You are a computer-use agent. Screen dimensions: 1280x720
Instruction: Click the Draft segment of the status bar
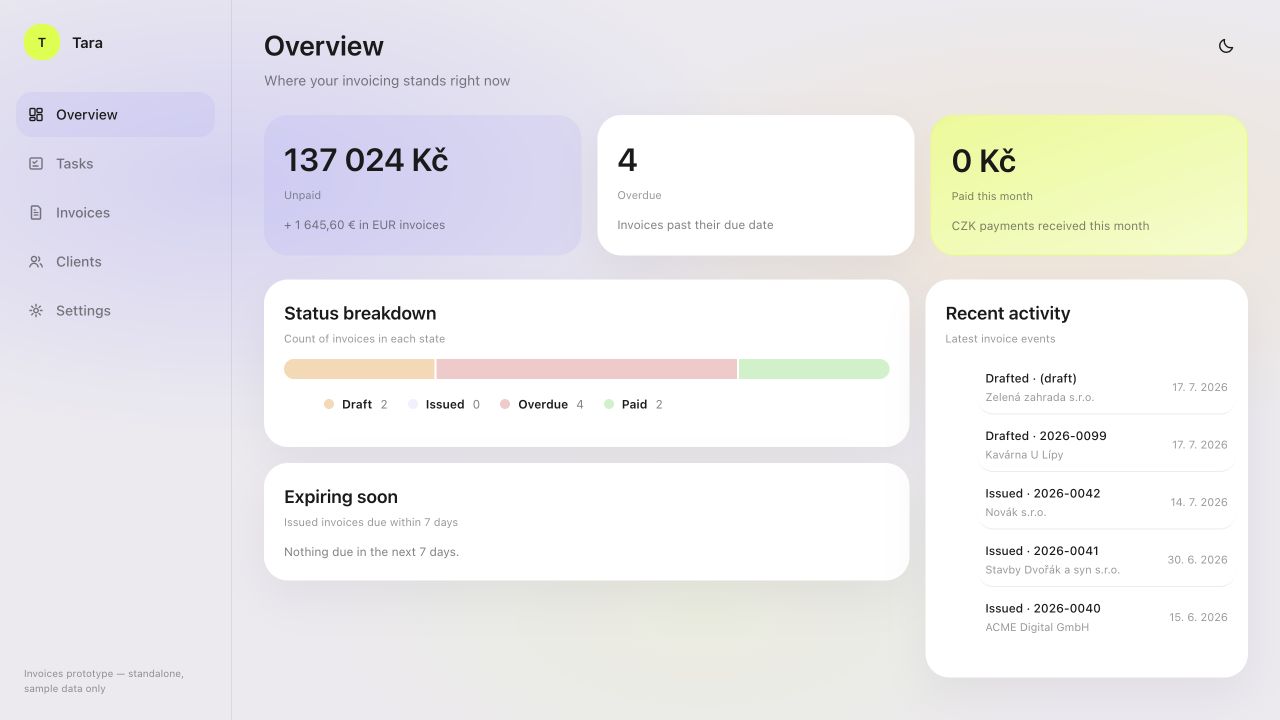tap(359, 369)
